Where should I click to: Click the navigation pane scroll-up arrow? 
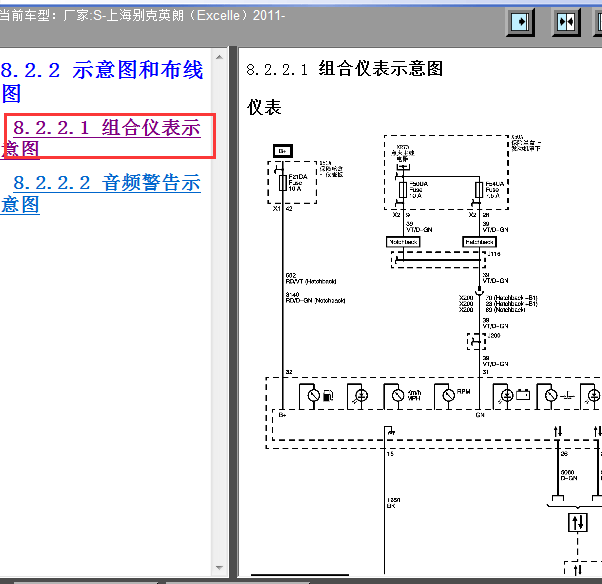tap(220, 57)
